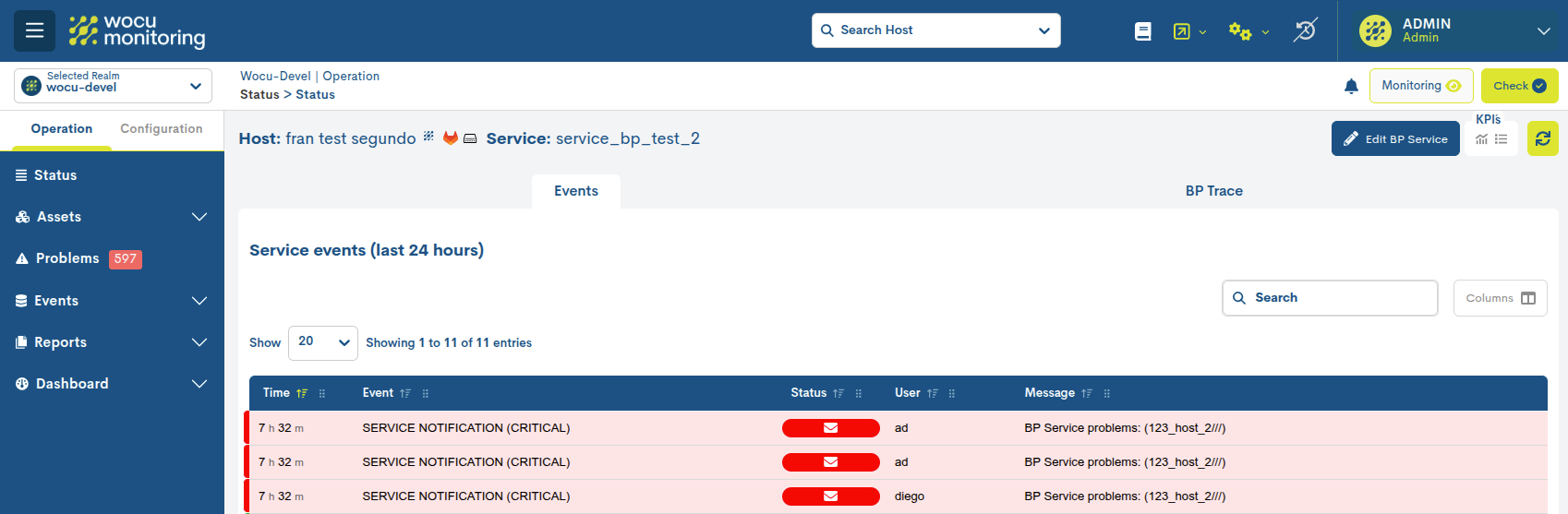Click the crossed-out history clock icon
The image size is (1568, 514).
(1305, 30)
